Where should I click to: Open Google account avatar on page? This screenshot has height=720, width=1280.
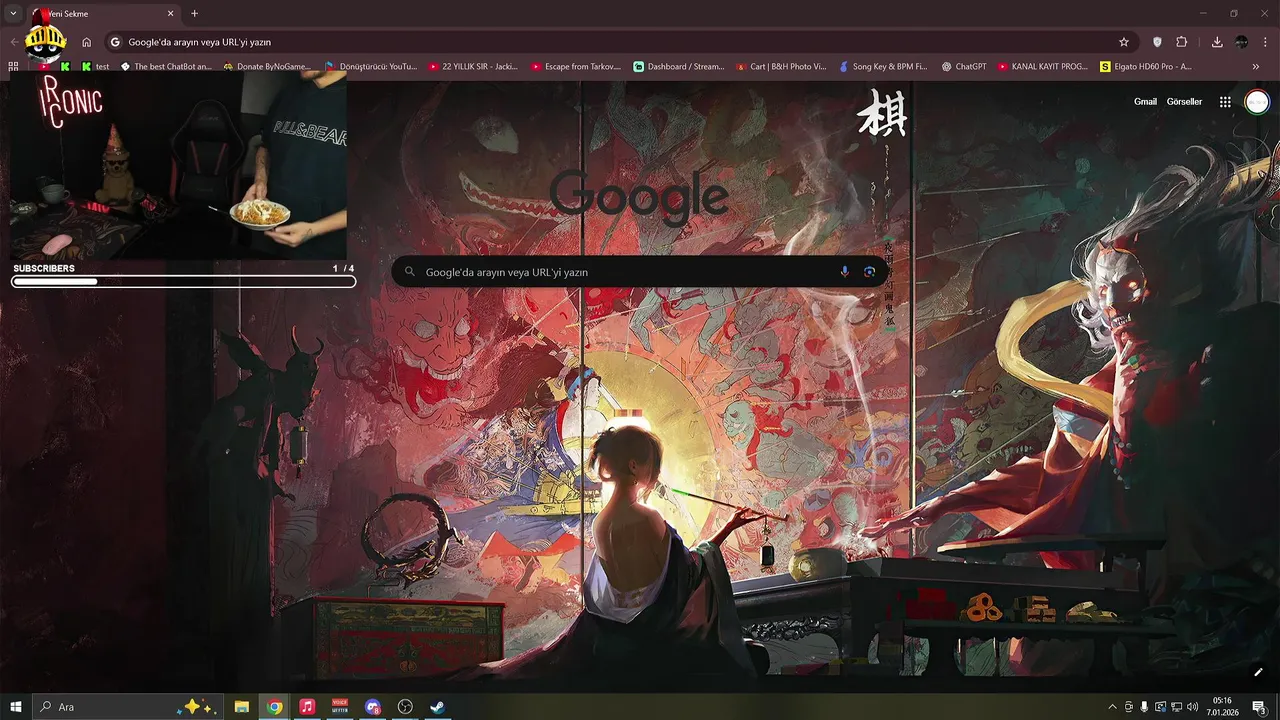click(1257, 102)
